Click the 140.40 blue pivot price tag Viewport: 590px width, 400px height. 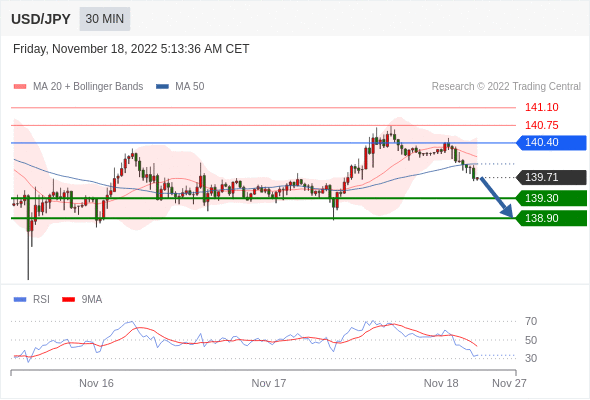click(x=551, y=143)
